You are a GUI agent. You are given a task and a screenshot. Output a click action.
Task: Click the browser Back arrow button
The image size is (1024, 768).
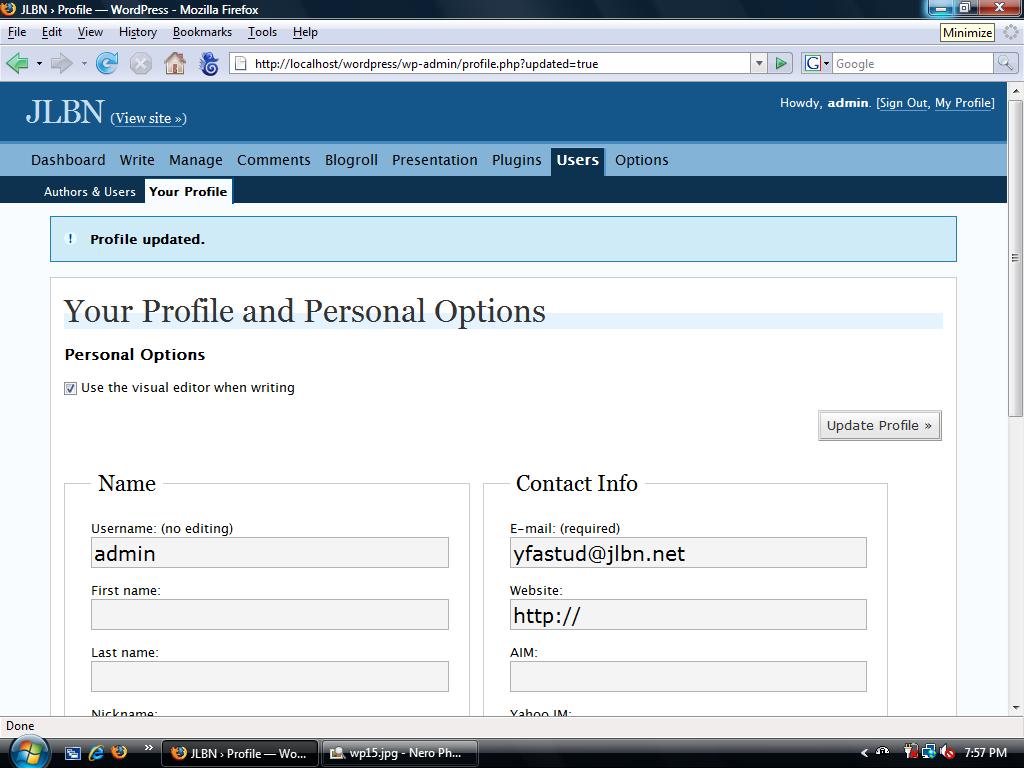[17, 63]
